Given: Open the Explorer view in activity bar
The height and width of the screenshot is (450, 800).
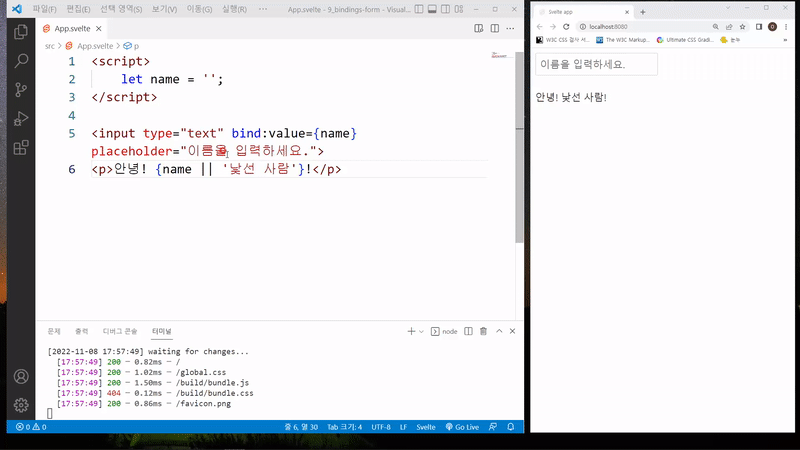Looking at the screenshot, I should (21, 32).
